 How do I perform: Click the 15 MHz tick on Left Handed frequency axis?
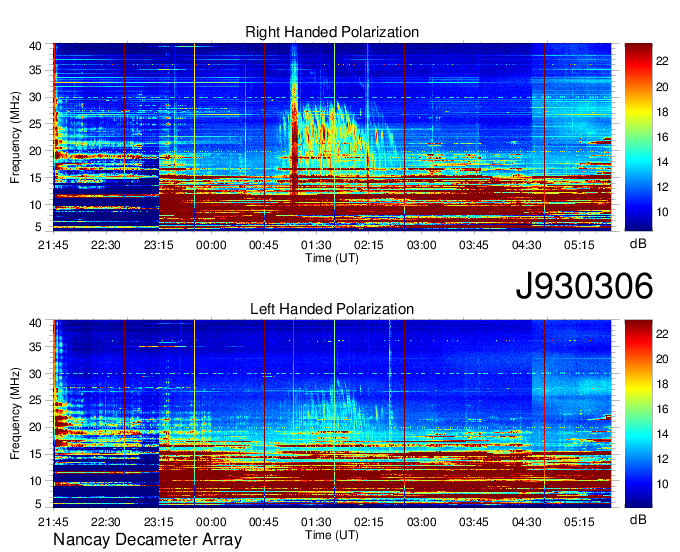35,454
